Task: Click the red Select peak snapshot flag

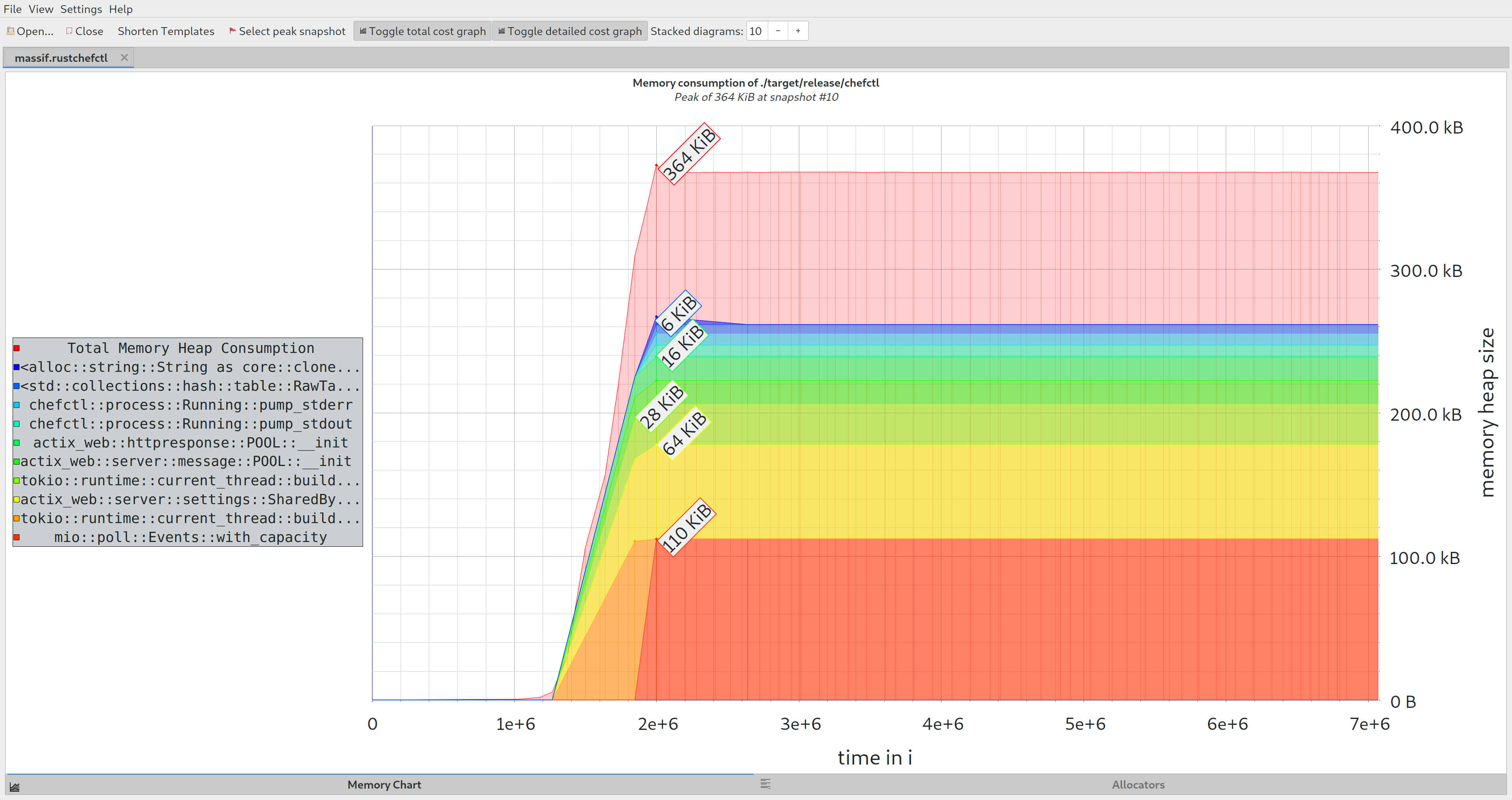Action: click(x=232, y=31)
